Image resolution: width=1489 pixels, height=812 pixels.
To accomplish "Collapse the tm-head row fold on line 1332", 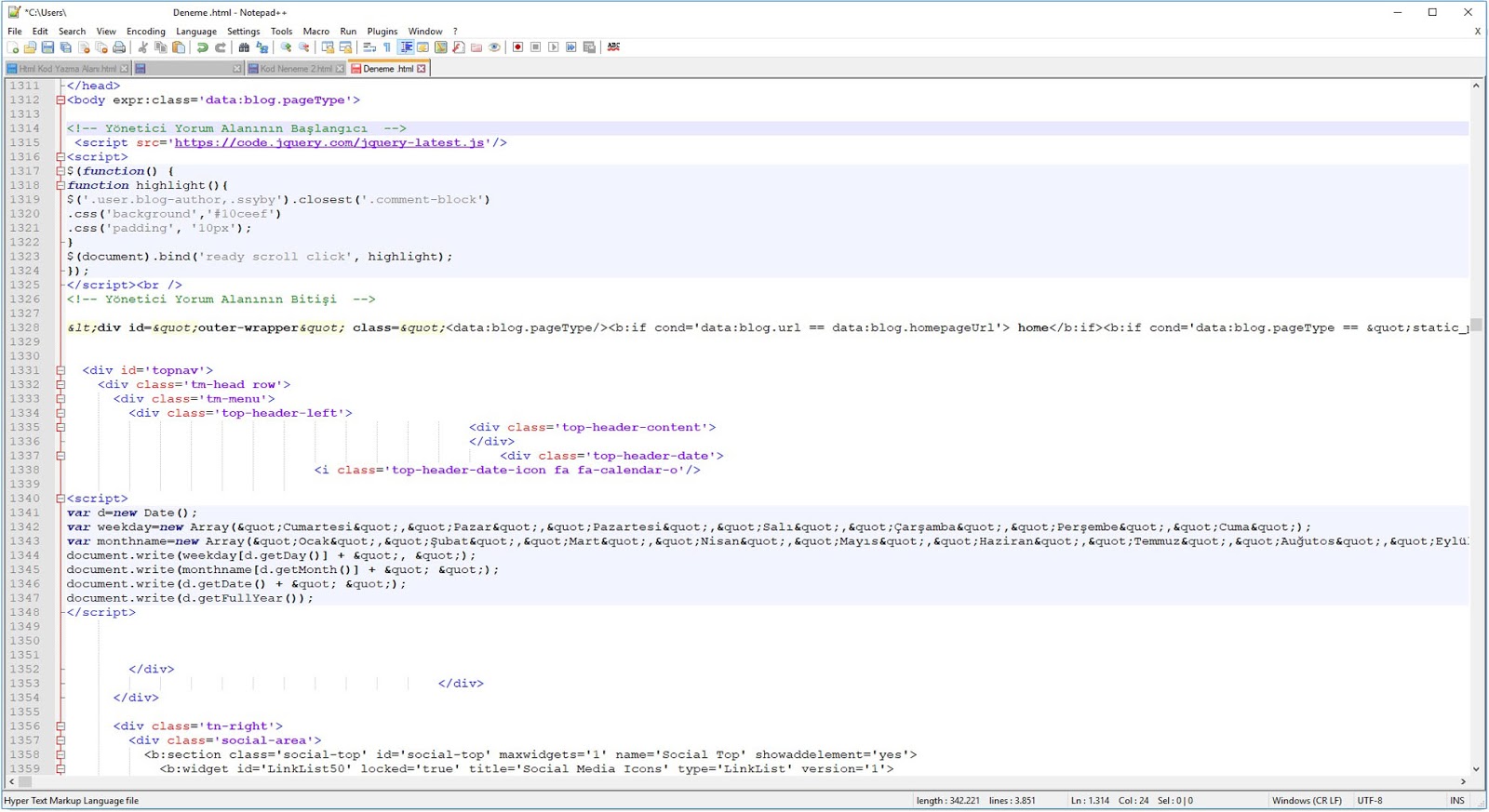I will click(x=60, y=384).
